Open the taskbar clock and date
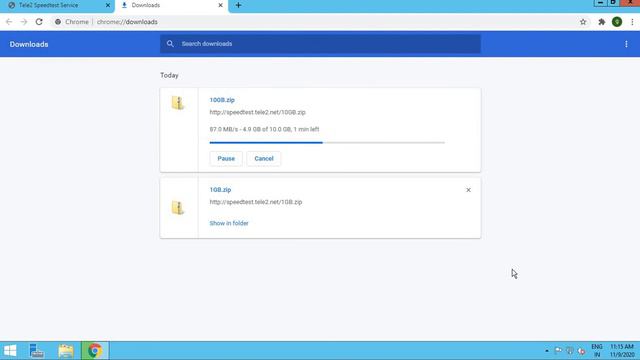This screenshot has height=360, width=640. point(622,351)
